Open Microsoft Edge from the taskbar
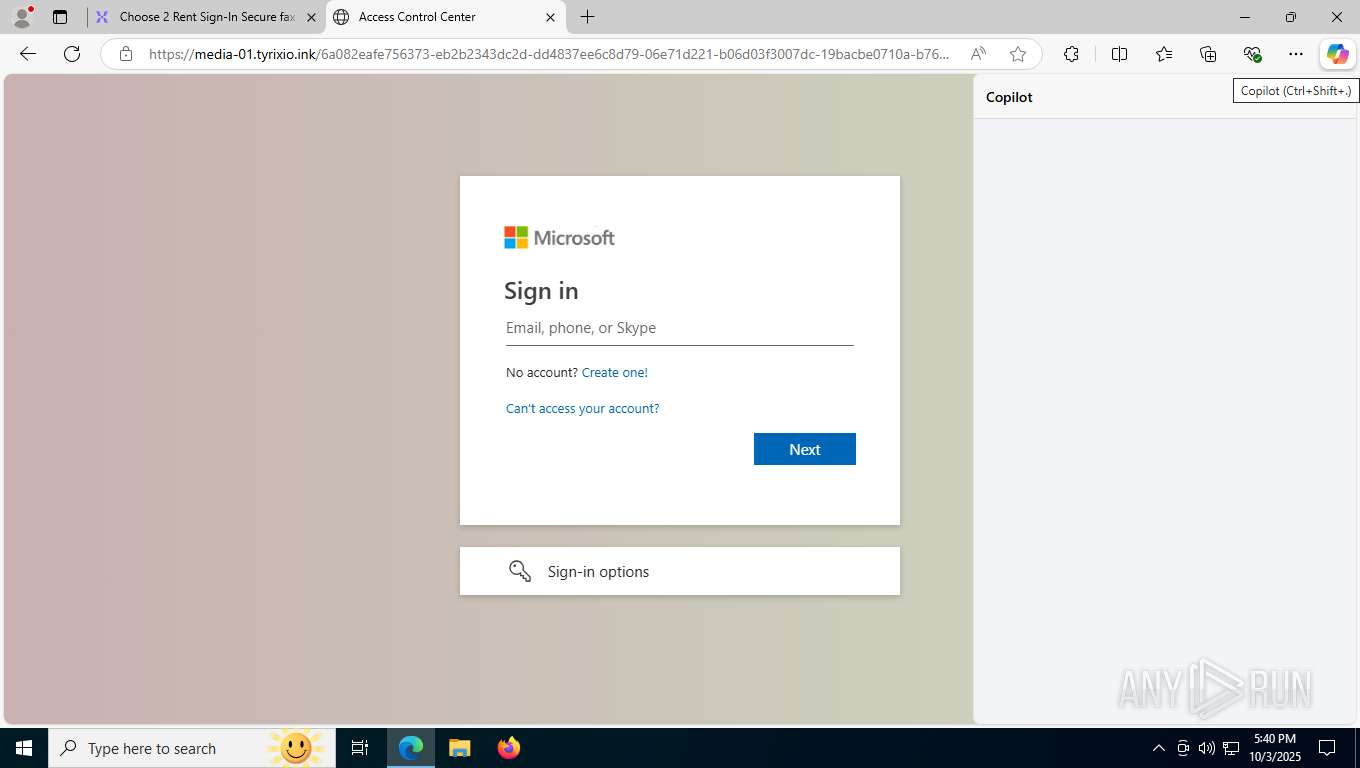 tap(411, 748)
